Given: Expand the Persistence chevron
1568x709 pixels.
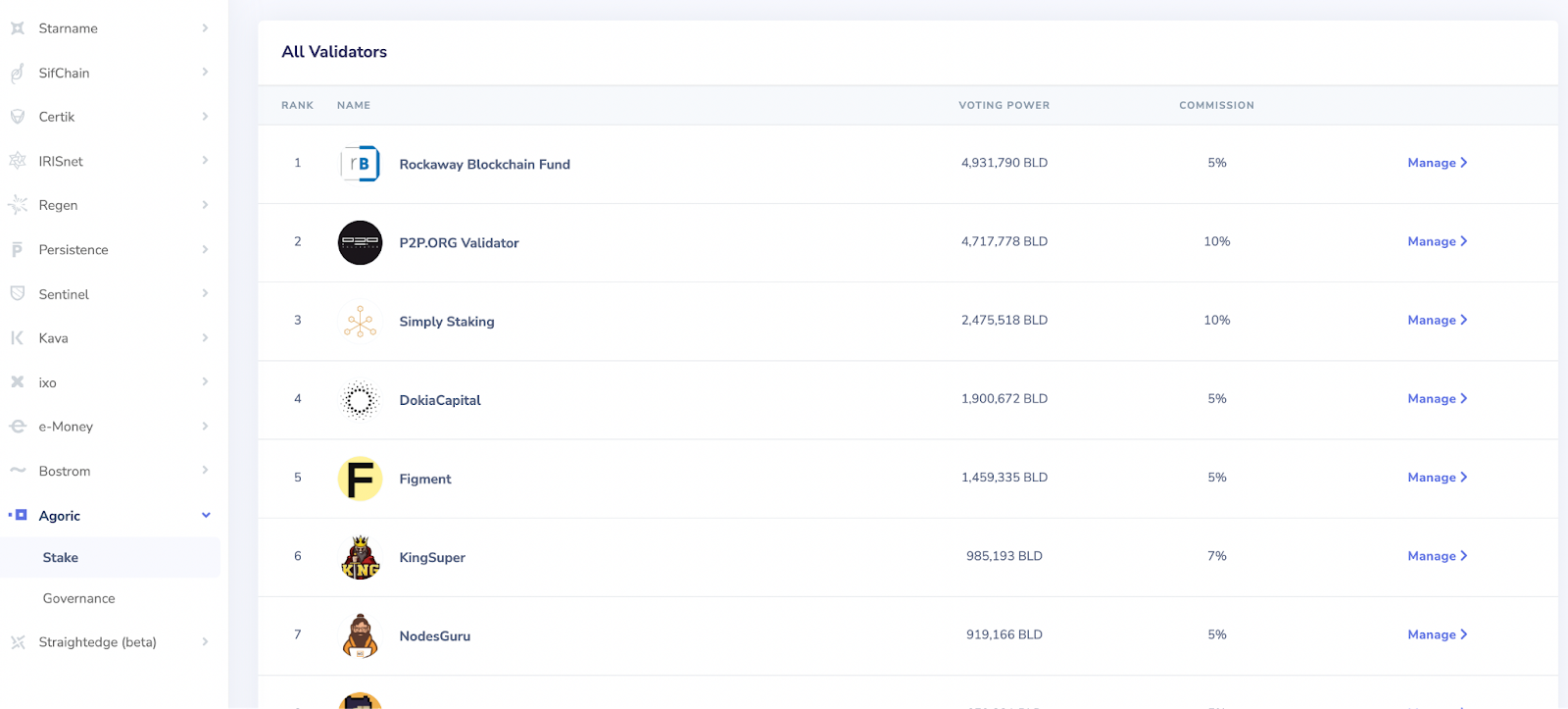Looking at the screenshot, I should [x=205, y=249].
